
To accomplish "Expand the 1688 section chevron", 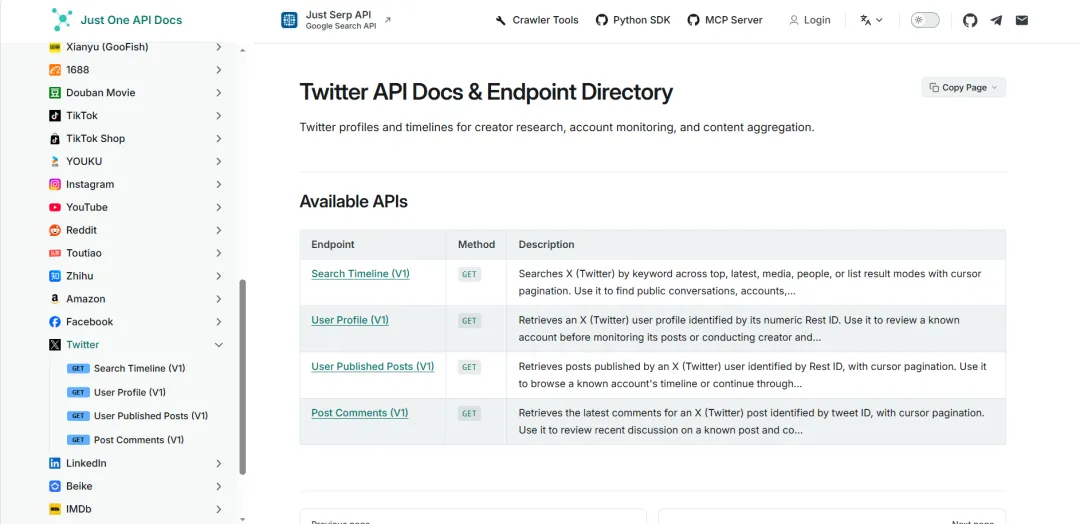I will 218,70.
